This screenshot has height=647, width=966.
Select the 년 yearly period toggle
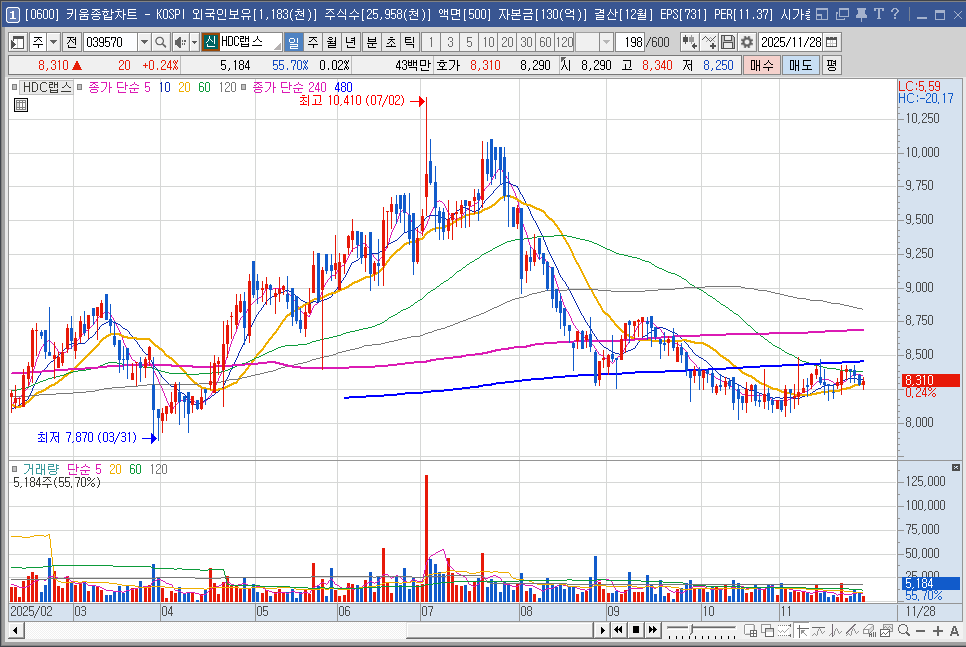pos(351,42)
